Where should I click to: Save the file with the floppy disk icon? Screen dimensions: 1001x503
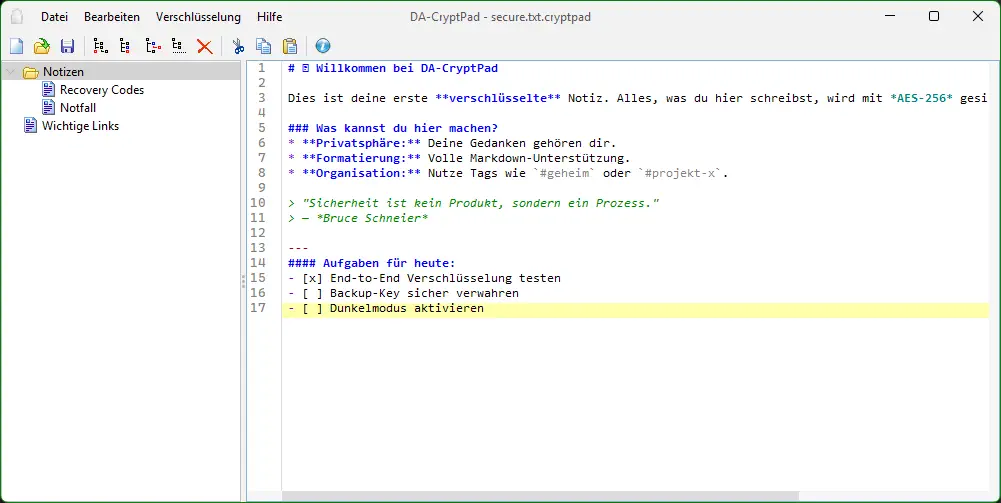(67, 46)
